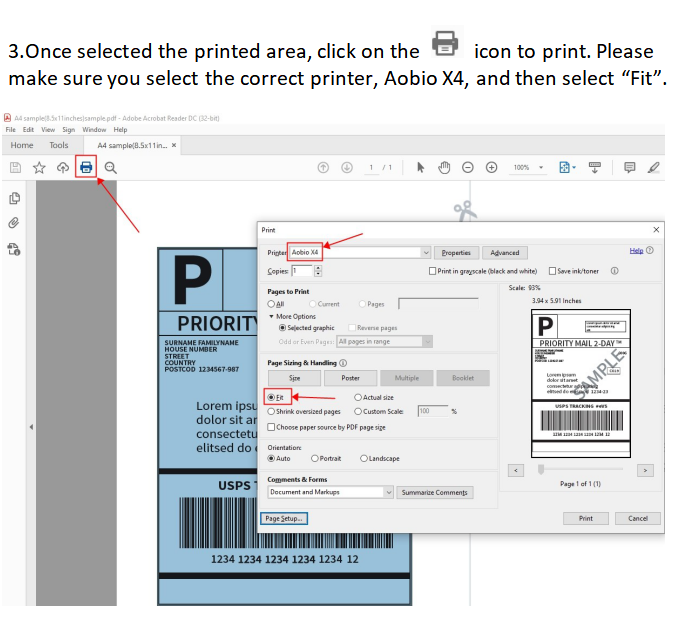The width and height of the screenshot is (685, 631).
Task: Close the Print dialog
Action: coord(656,230)
